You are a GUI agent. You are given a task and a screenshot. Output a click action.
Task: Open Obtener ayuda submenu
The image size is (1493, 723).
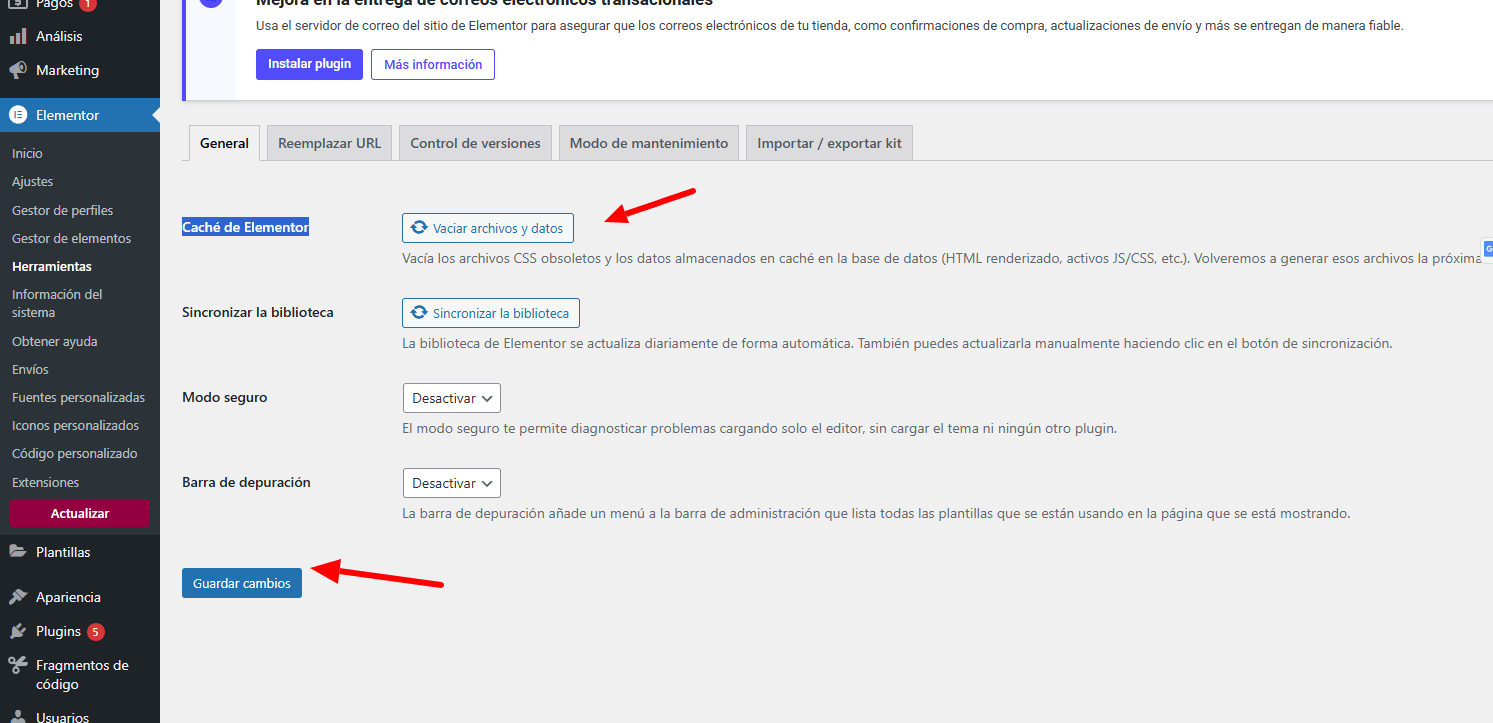(55, 341)
